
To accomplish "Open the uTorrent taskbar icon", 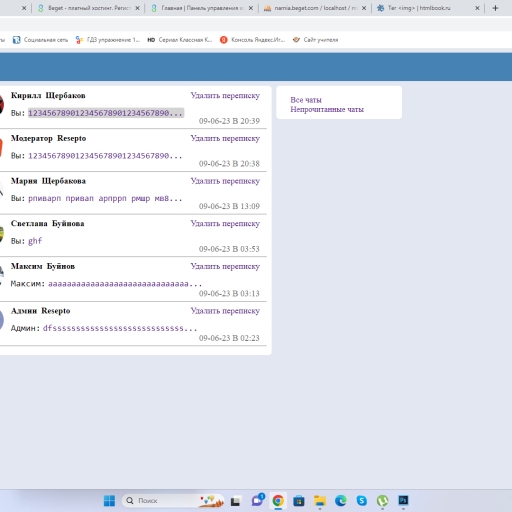I will pyautogui.click(x=382, y=500).
